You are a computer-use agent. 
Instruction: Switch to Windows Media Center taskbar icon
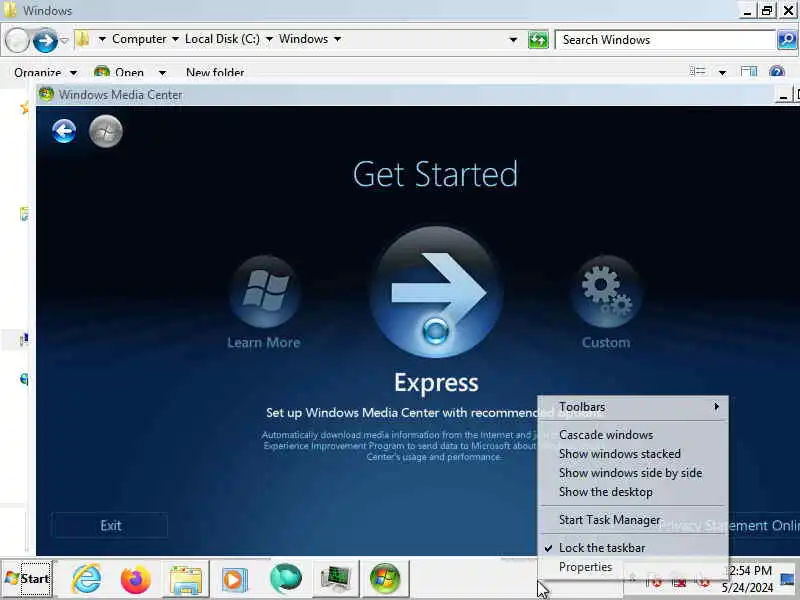point(385,579)
